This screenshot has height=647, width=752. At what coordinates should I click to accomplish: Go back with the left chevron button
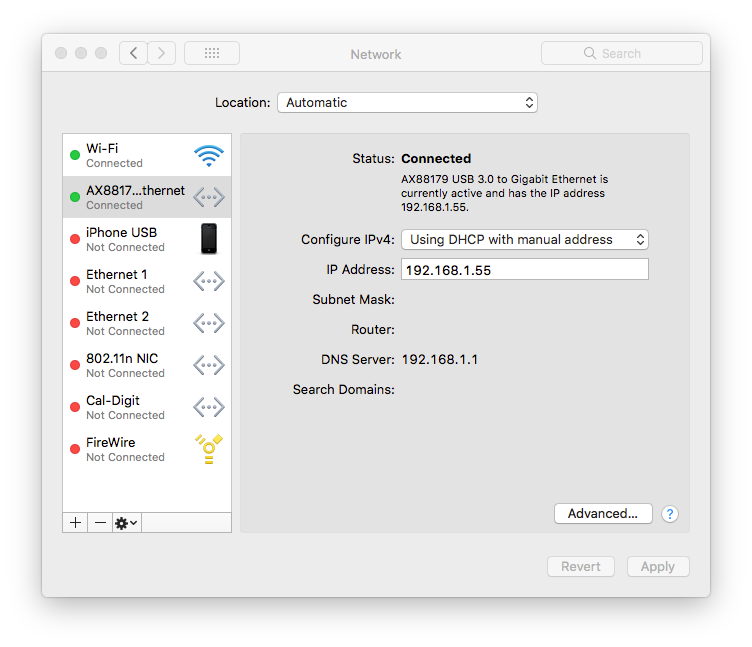133,53
